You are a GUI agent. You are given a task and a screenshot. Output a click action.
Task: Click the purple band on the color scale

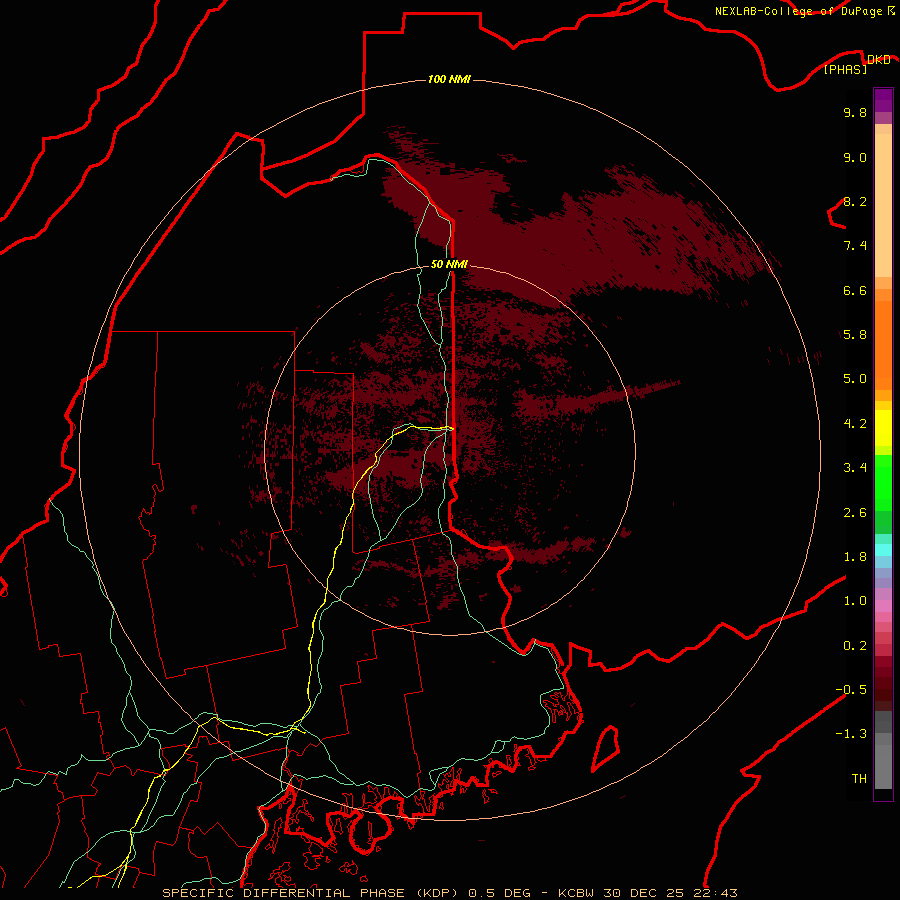click(x=883, y=100)
